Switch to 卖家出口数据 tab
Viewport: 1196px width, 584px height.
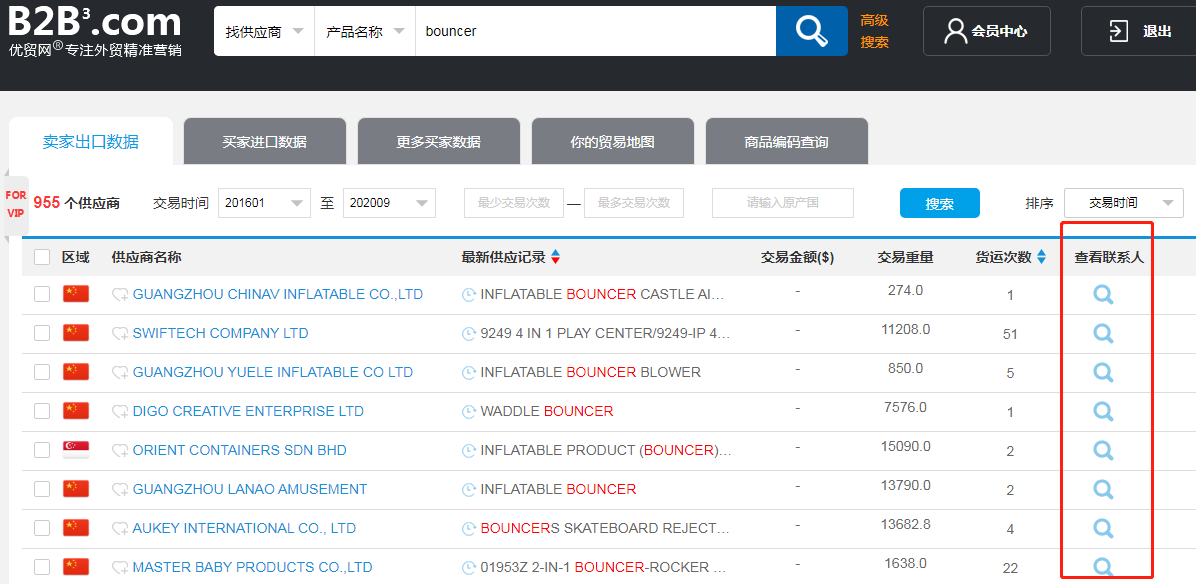point(91,142)
